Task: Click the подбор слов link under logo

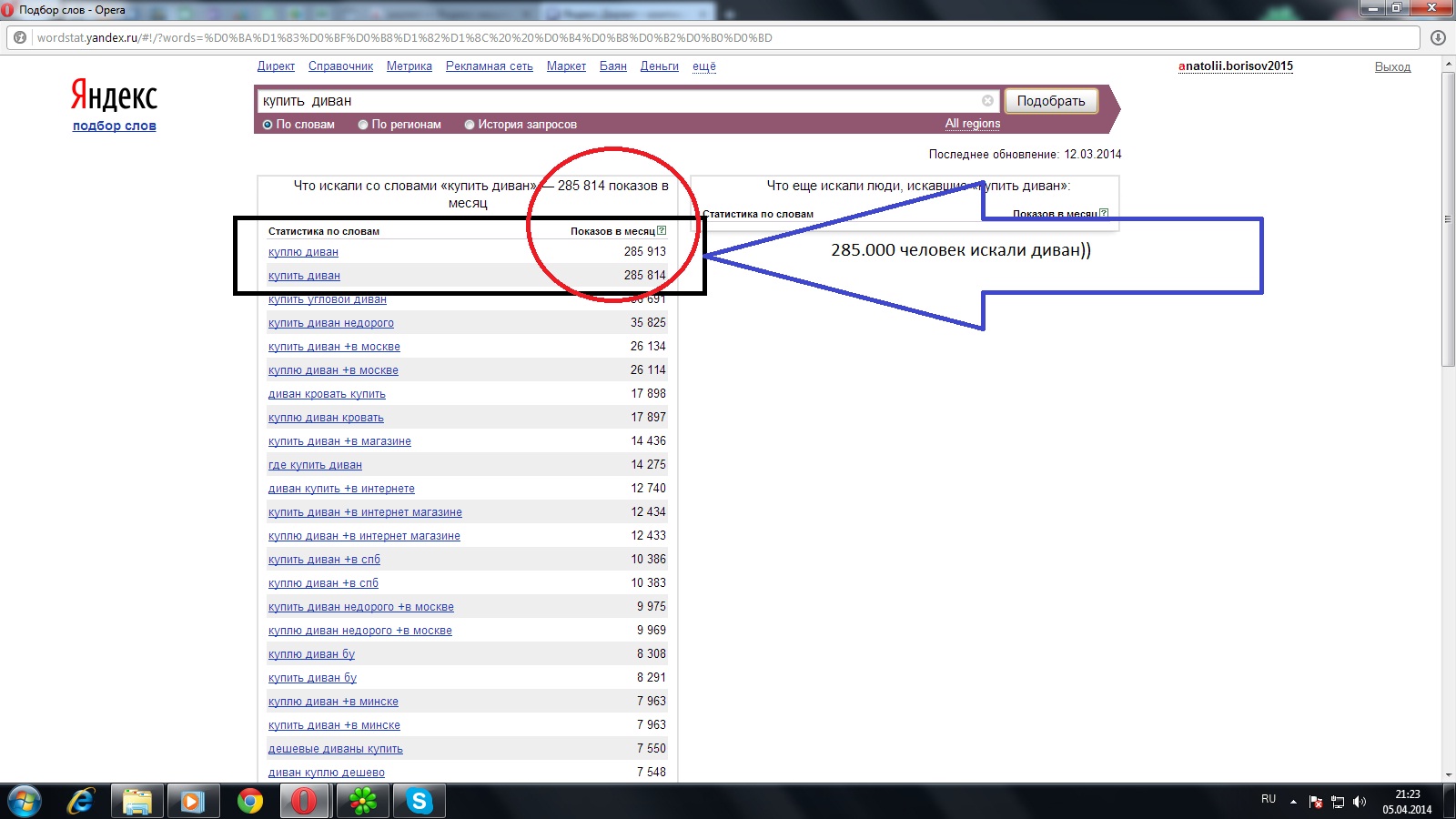Action: point(115,126)
